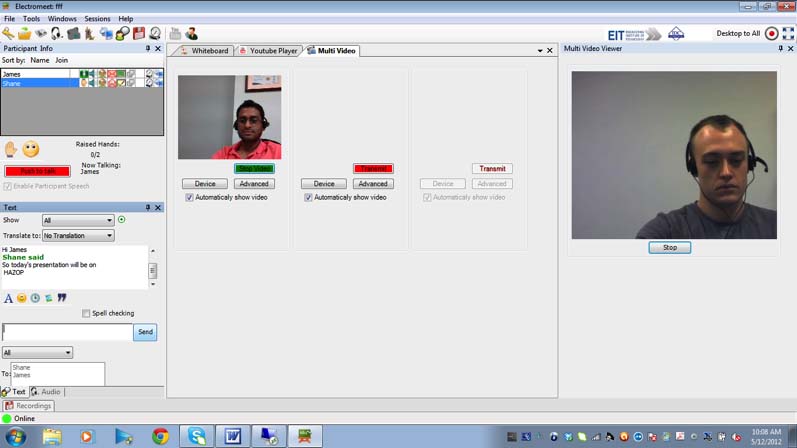This screenshot has height=448, width=797.
Task: Open the Sessions menu
Action: 97,19
